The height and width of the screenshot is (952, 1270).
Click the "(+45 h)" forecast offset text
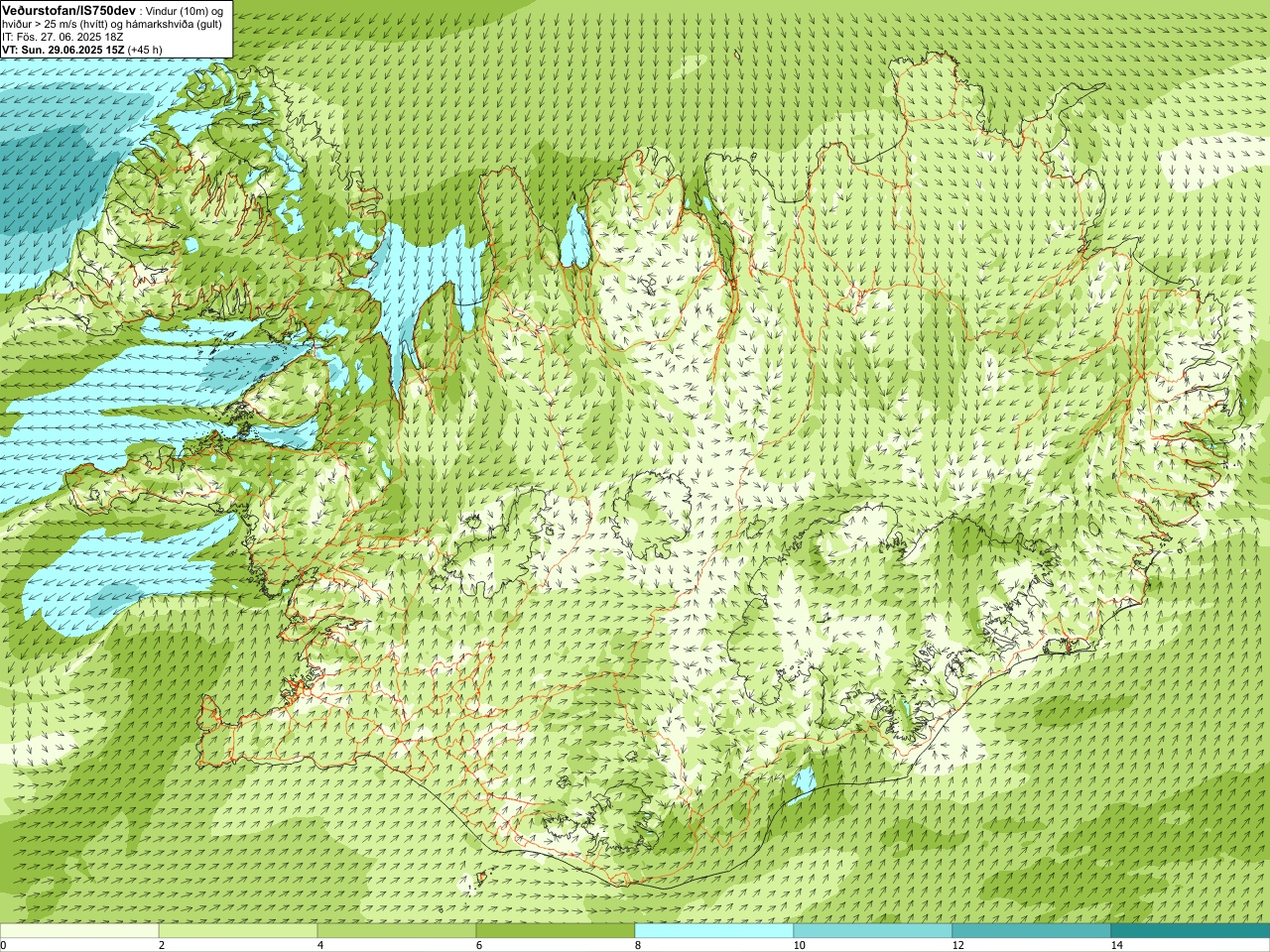(x=145, y=50)
